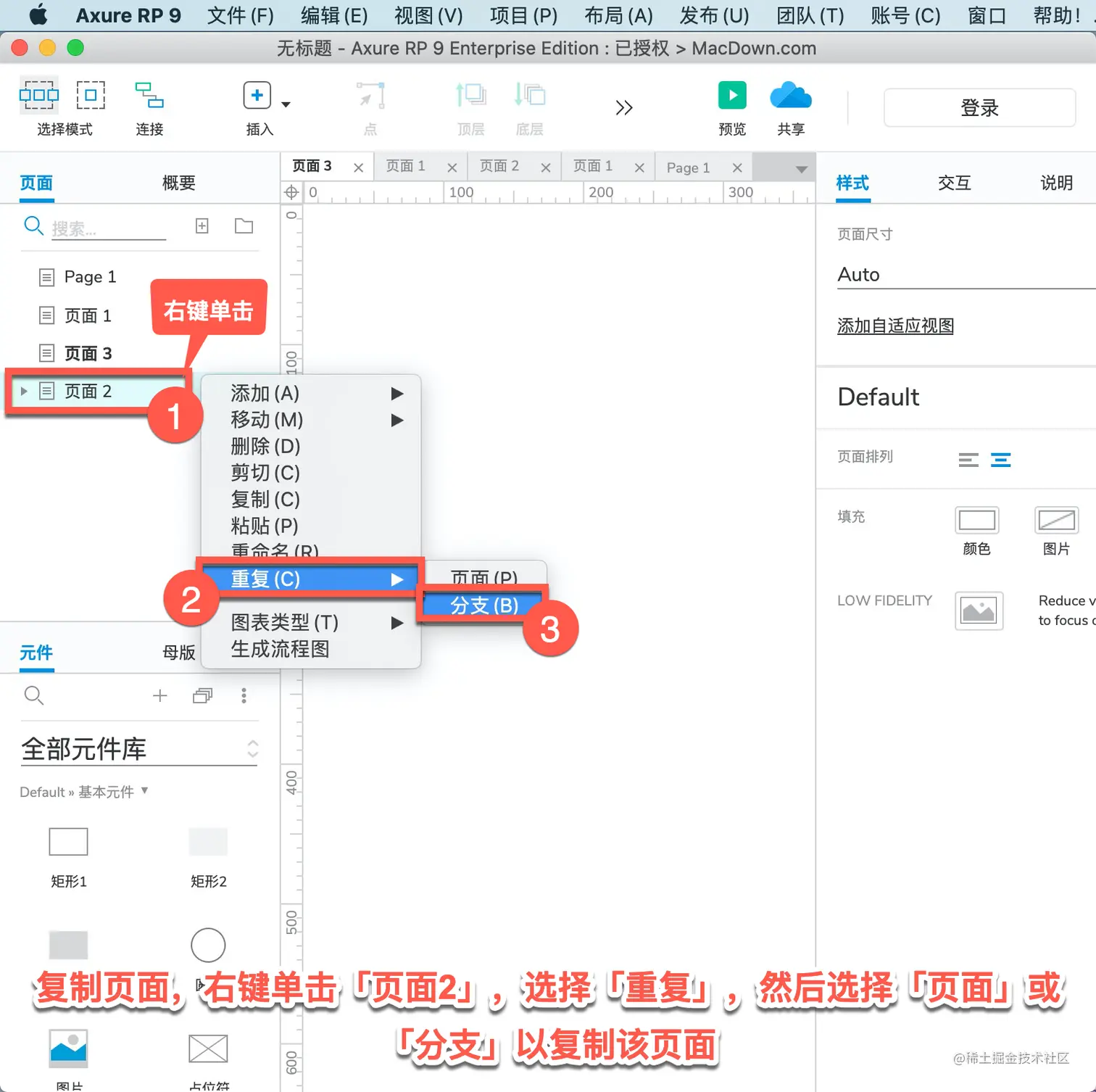Select 分支 (B) in the submenu
The image size is (1096, 1092).
(485, 605)
